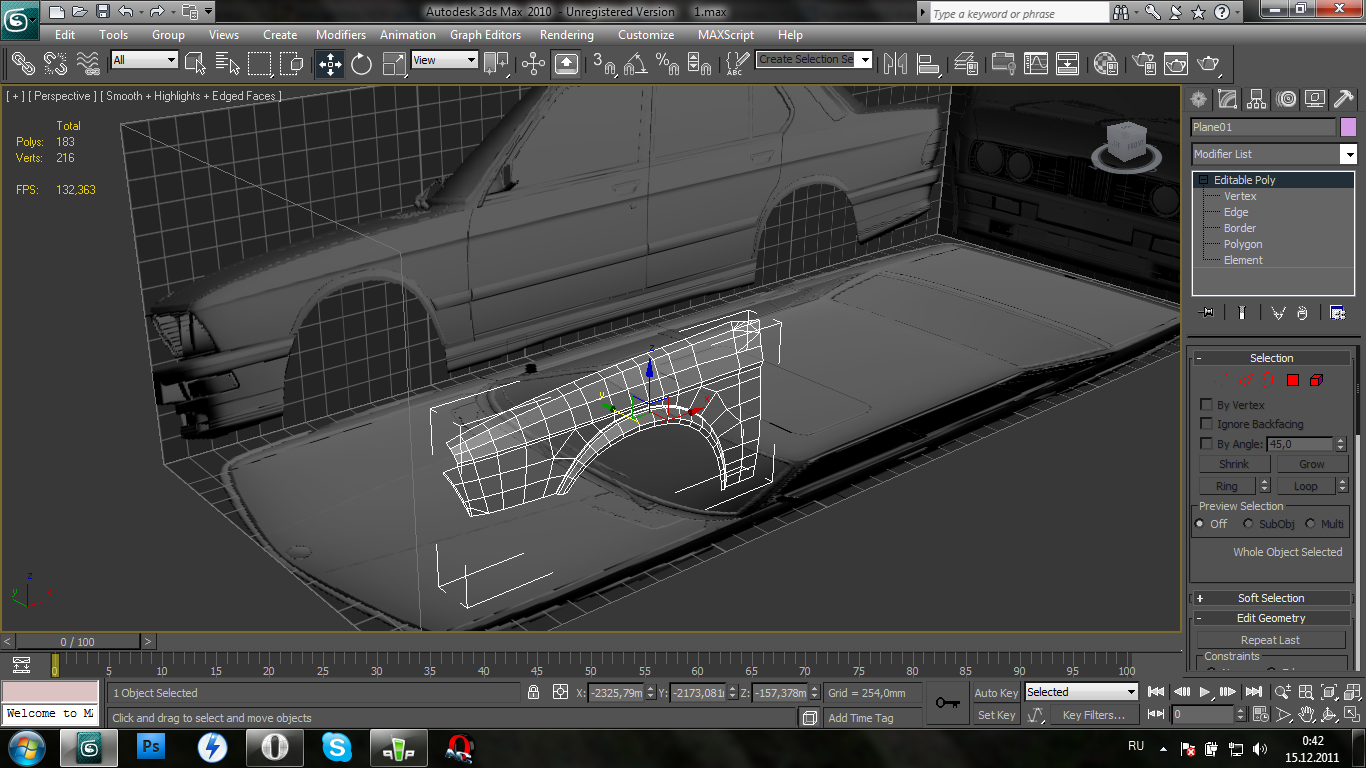Enable the Ignore Backfacing checkbox
Screen dimensions: 1366x768
pos(1206,424)
